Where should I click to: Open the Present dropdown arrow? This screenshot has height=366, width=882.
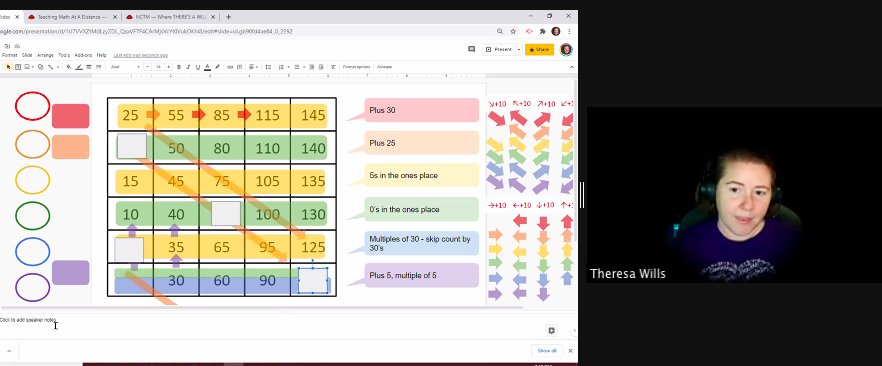(519, 49)
